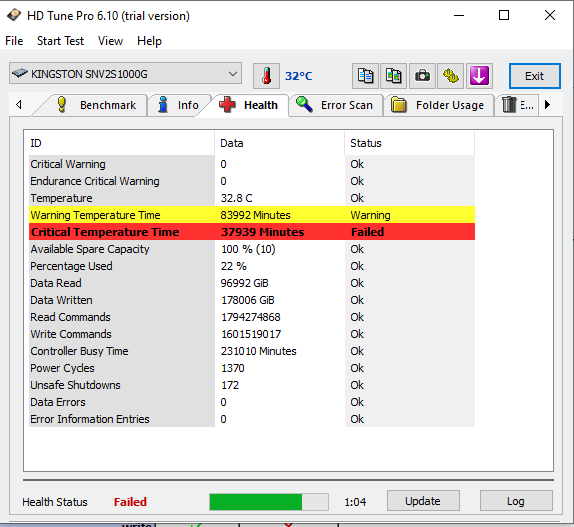The image size is (574, 527).
Task: Minimize the HD Tune Pro window
Action: pos(459,15)
